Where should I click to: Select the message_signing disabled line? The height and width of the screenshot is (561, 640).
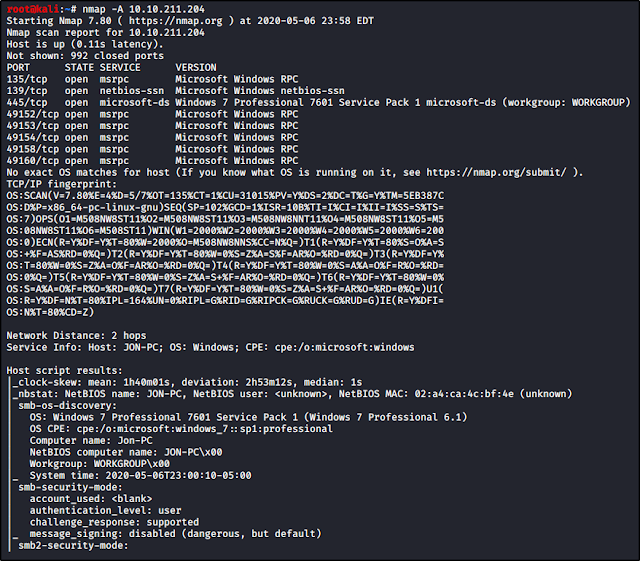176,534
